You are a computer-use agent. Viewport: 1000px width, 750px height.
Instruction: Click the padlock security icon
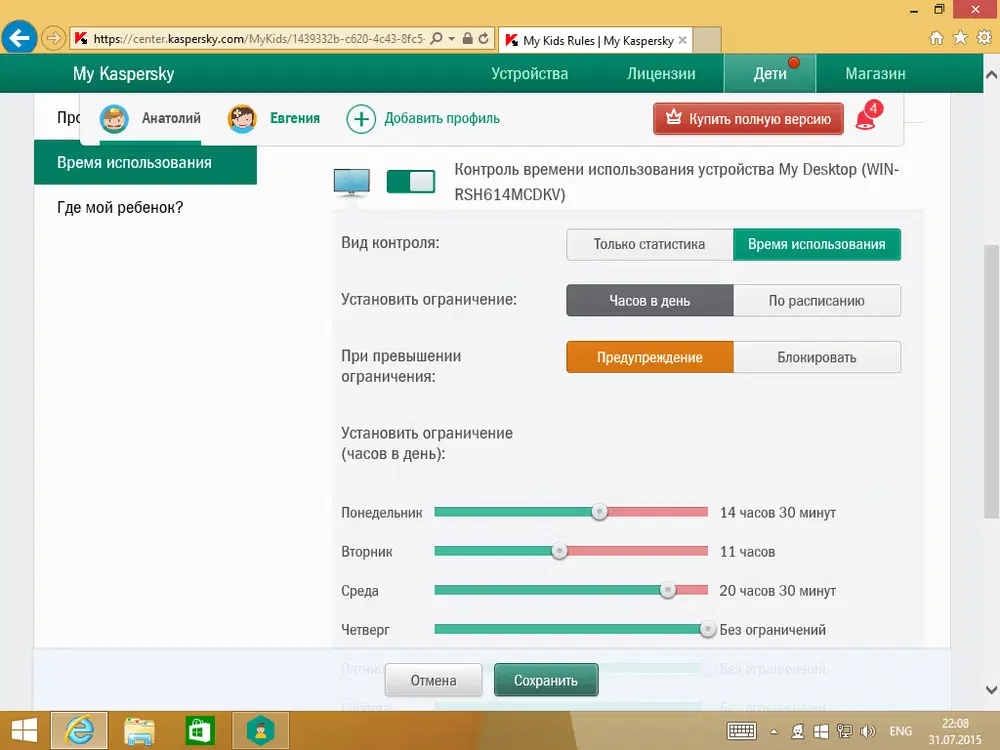467,39
